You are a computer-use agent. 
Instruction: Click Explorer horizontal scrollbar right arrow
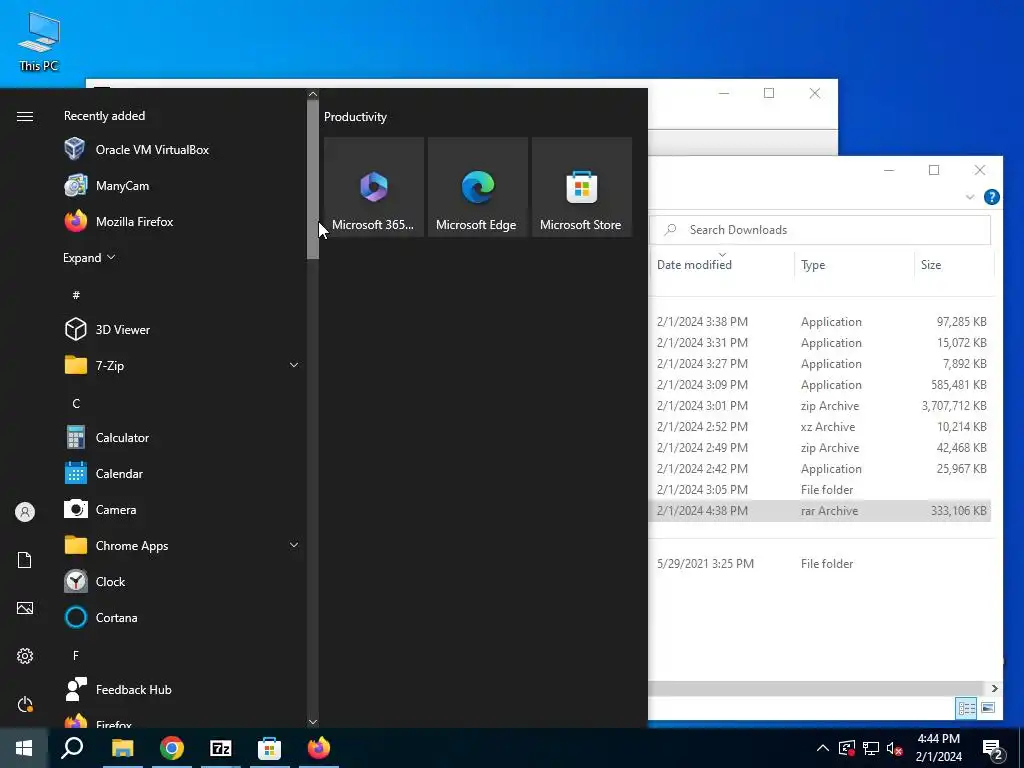click(994, 688)
